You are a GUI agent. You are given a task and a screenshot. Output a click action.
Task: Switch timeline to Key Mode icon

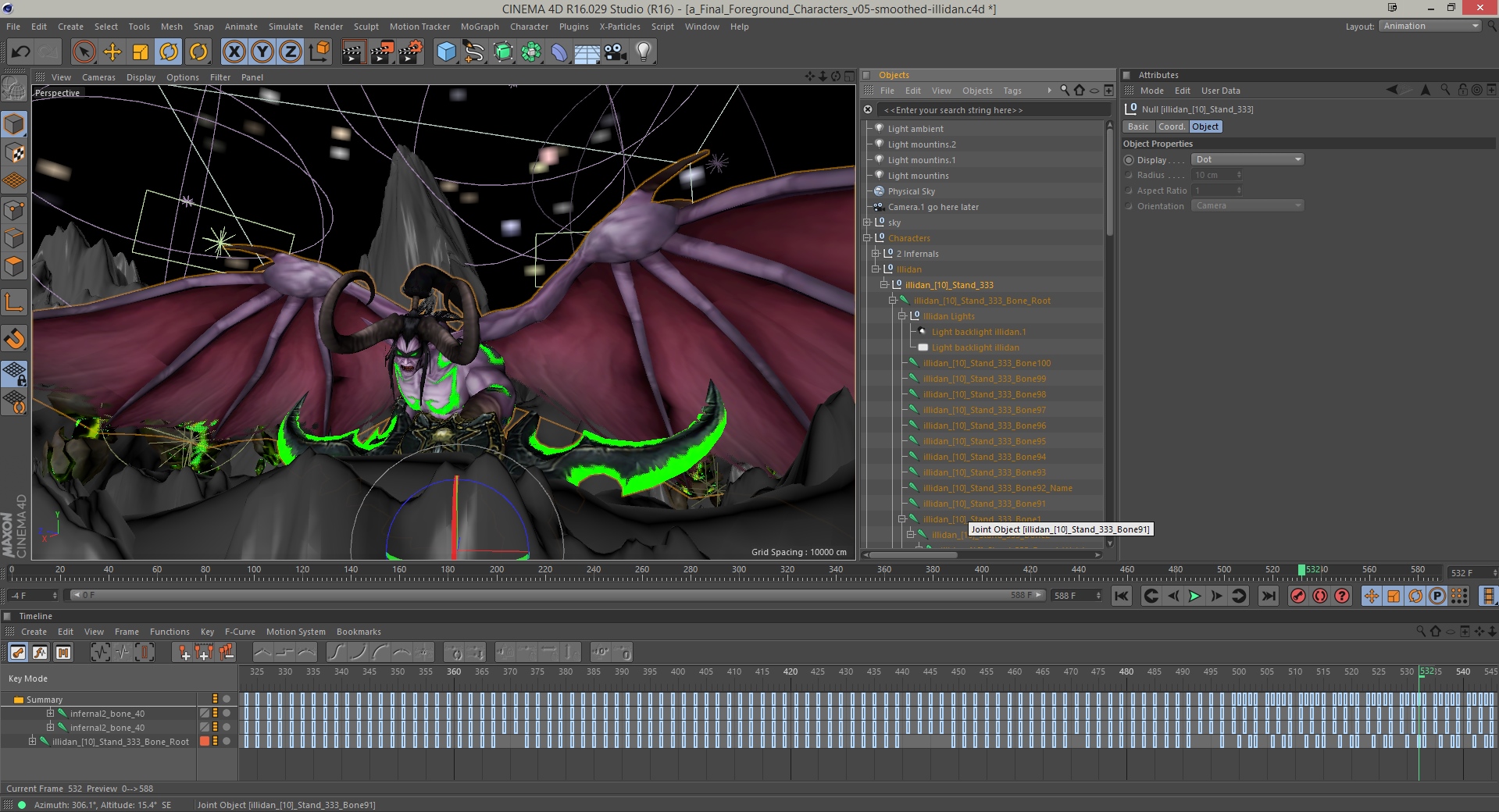point(18,652)
